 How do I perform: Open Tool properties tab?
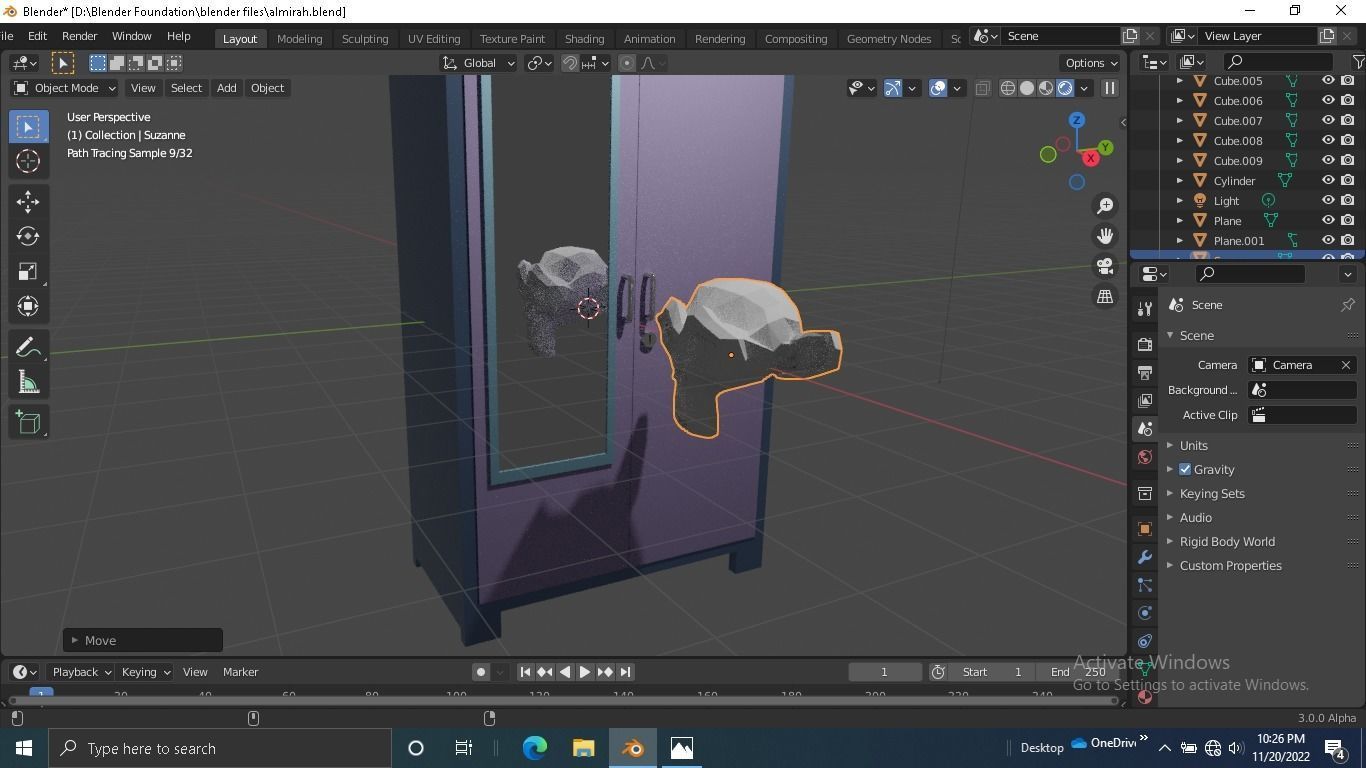pos(1145,309)
